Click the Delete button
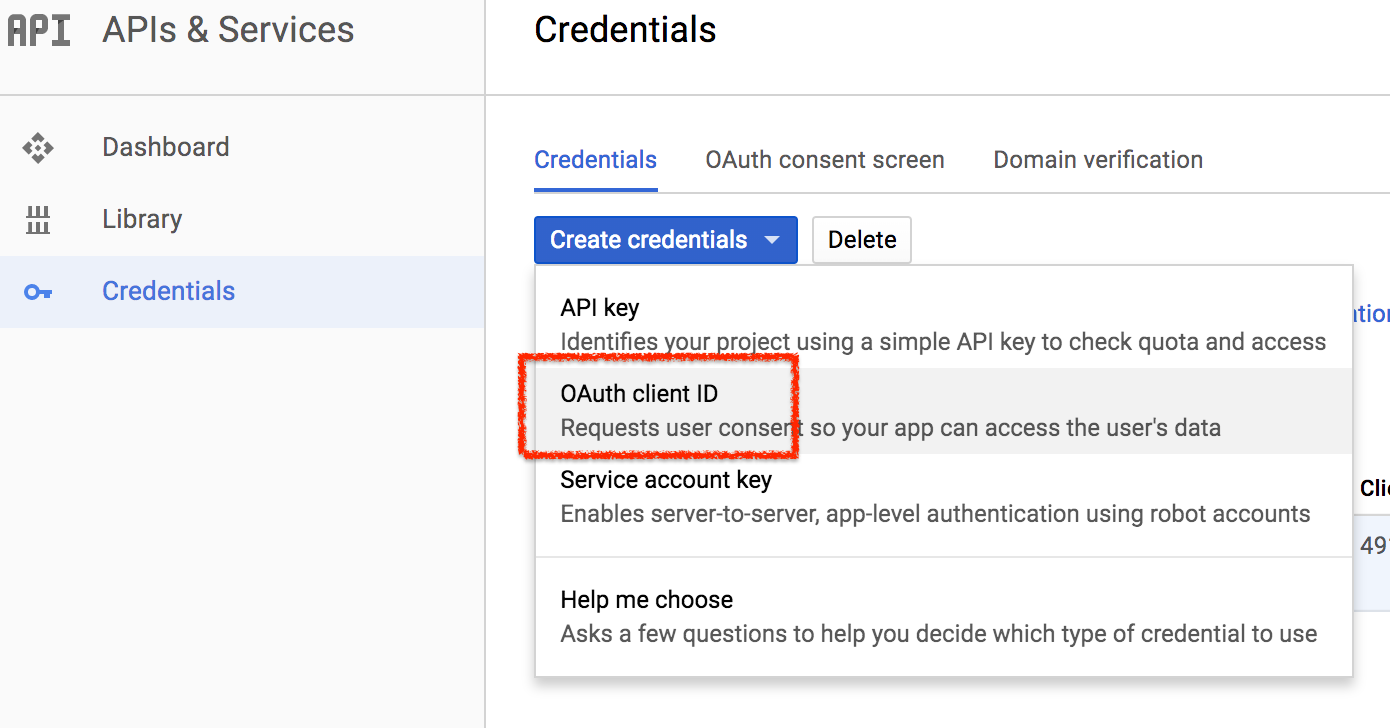Viewport: 1390px width, 728px height. 862,240
